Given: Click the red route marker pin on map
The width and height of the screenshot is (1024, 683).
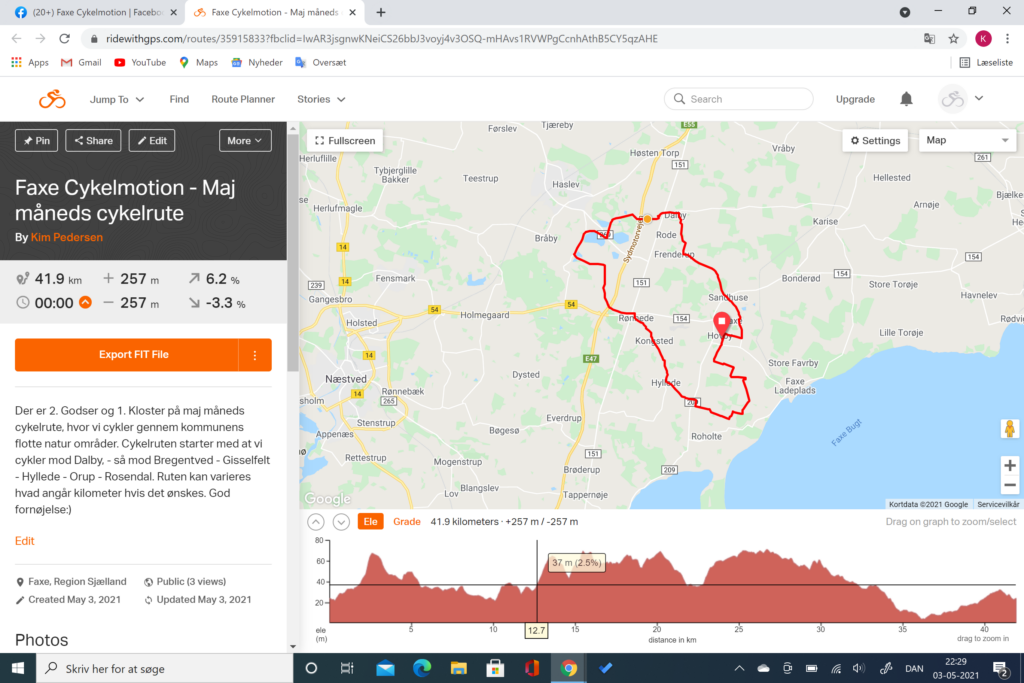Looking at the screenshot, I should tap(722, 323).
